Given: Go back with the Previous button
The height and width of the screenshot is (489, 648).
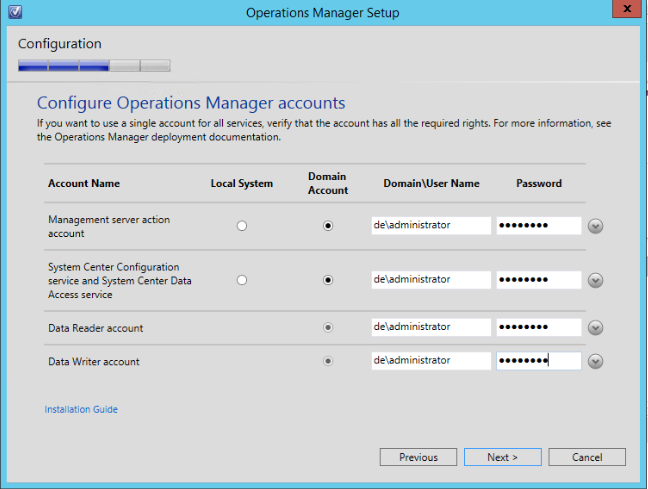Looking at the screenshot, I should [418, 457].
